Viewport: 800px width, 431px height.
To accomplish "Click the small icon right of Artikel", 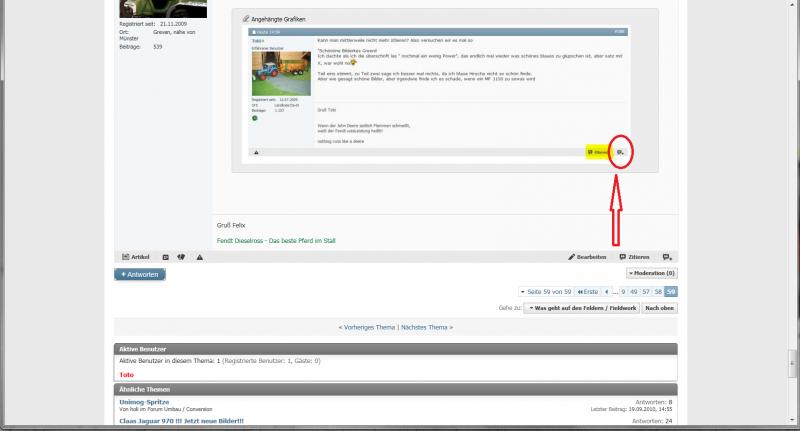I will (166, 257).
